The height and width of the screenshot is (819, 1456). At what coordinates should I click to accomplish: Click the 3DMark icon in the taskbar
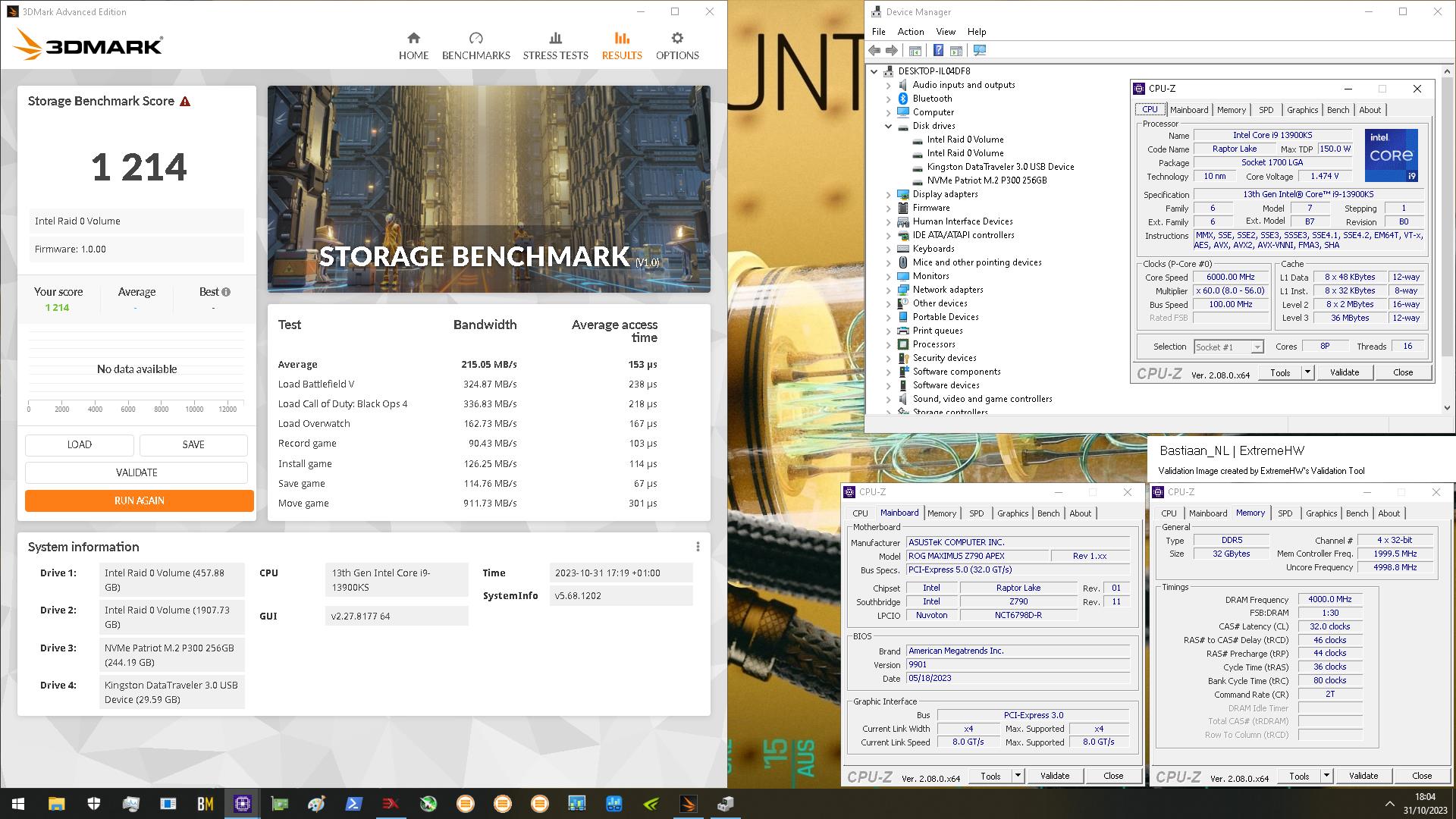688,804
